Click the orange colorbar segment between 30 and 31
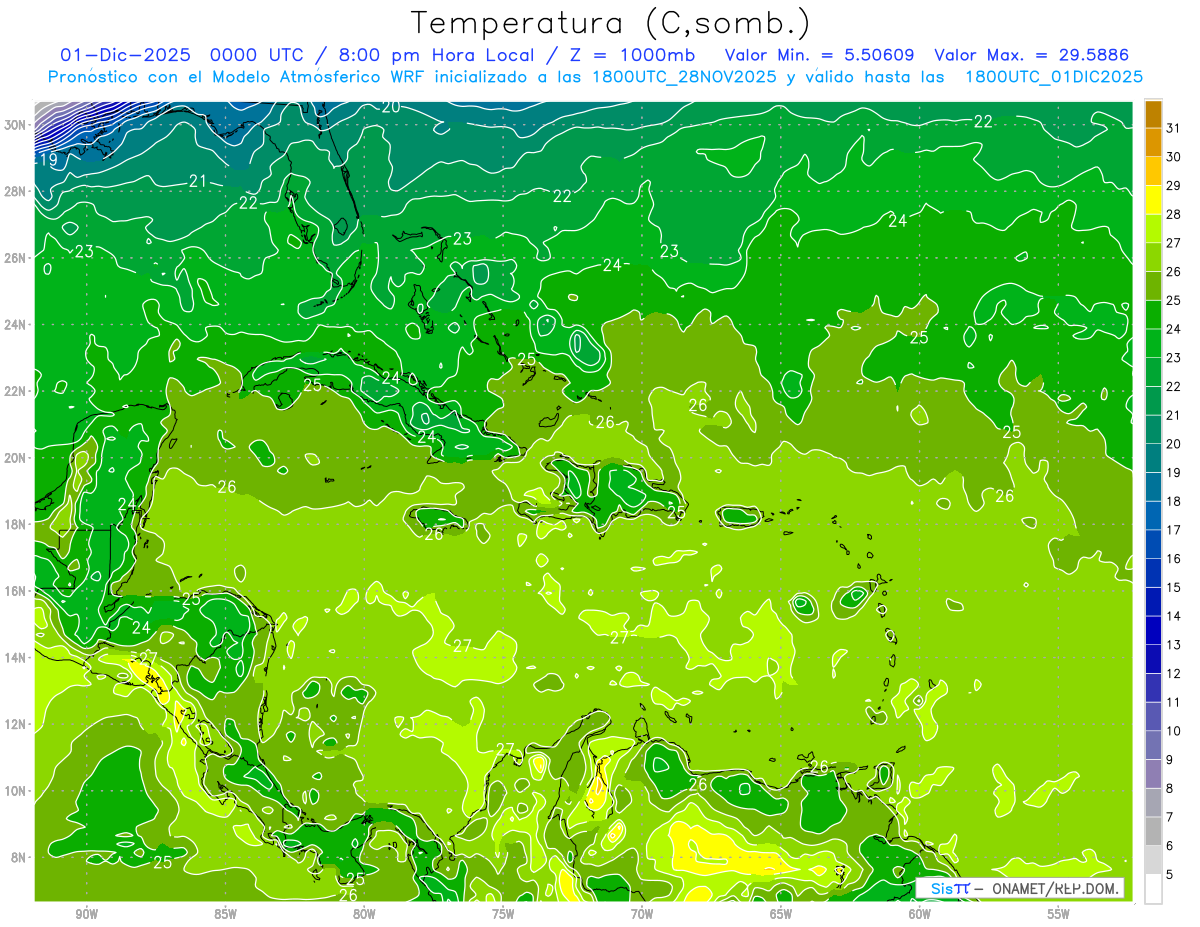The height and width of the screenshot is (927, 1200). point(1153,143)
